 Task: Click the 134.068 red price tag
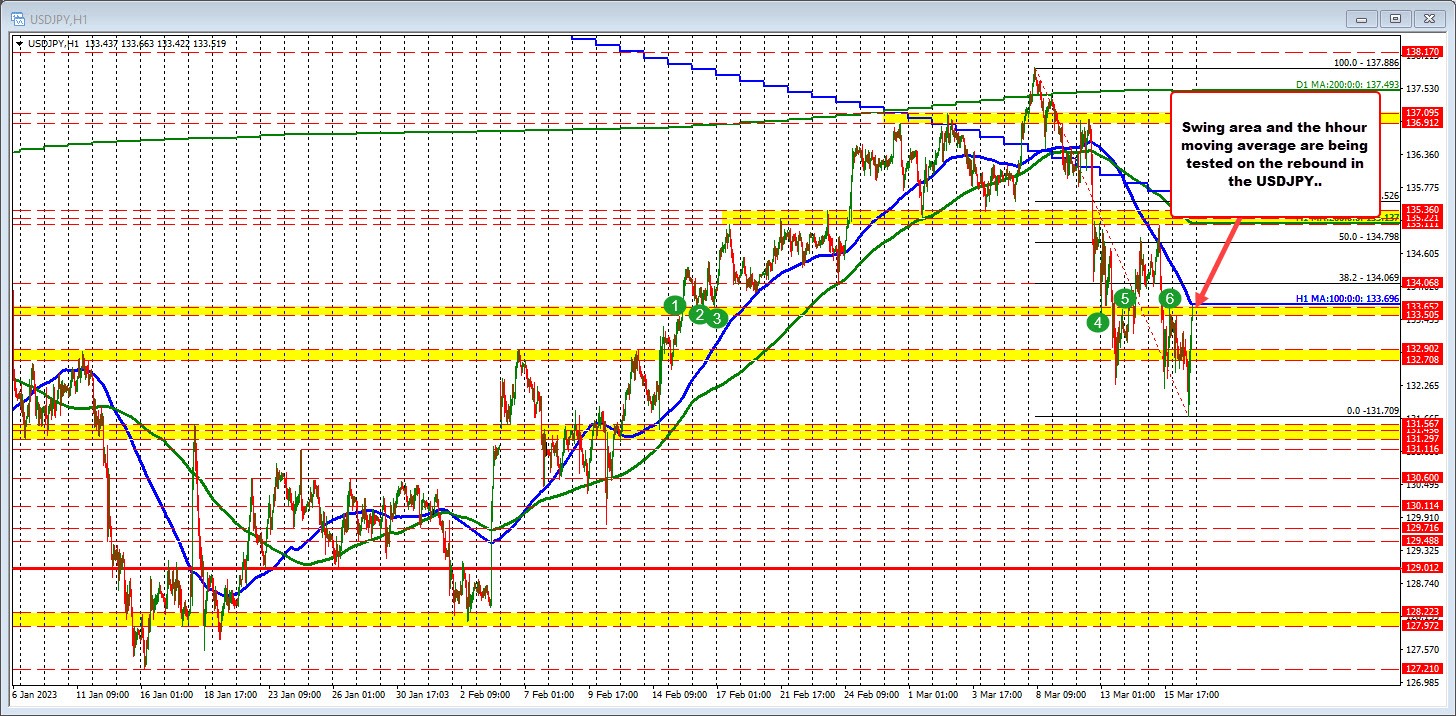[1422, 282]
